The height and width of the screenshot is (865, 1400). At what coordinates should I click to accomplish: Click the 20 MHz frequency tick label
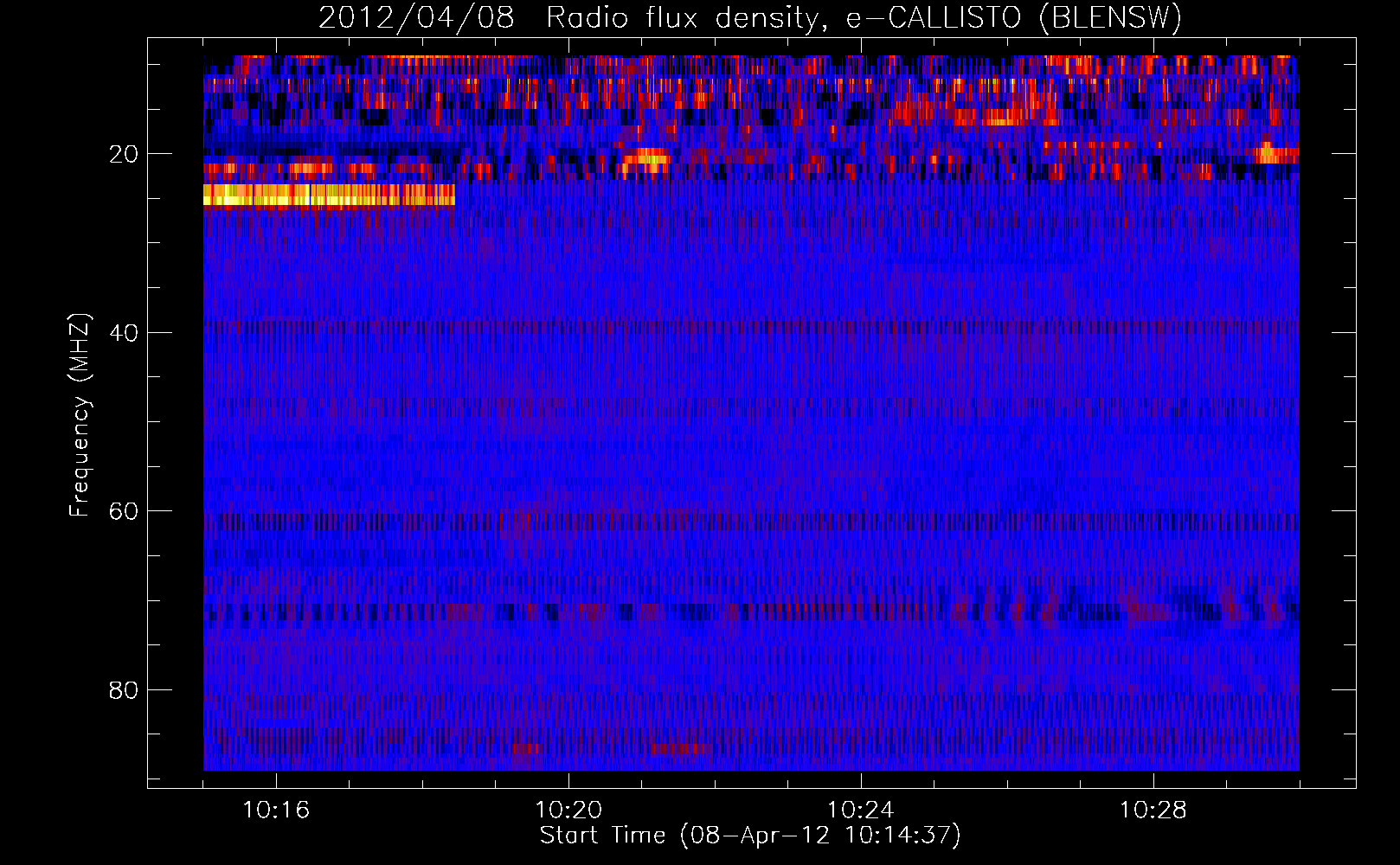click(124, 154)
